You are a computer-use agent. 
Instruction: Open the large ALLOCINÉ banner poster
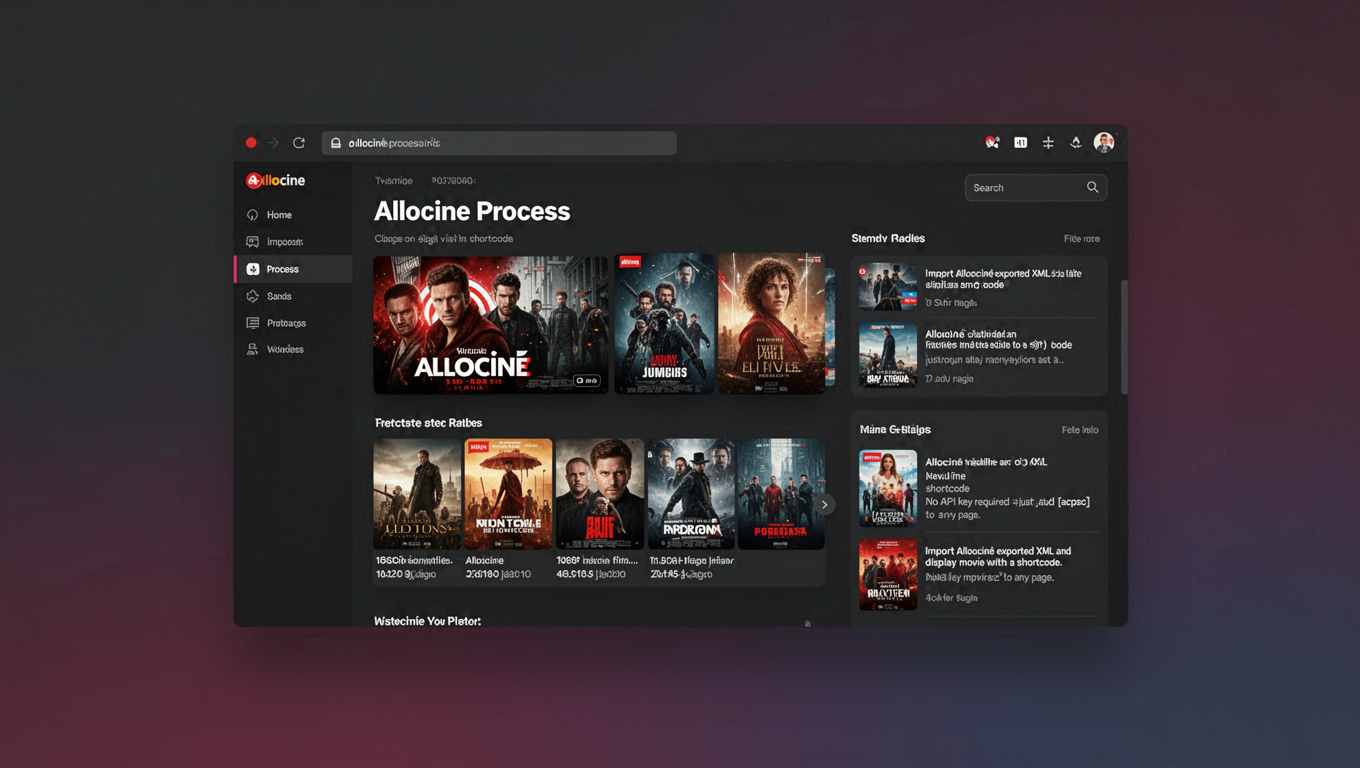point(491,325)
